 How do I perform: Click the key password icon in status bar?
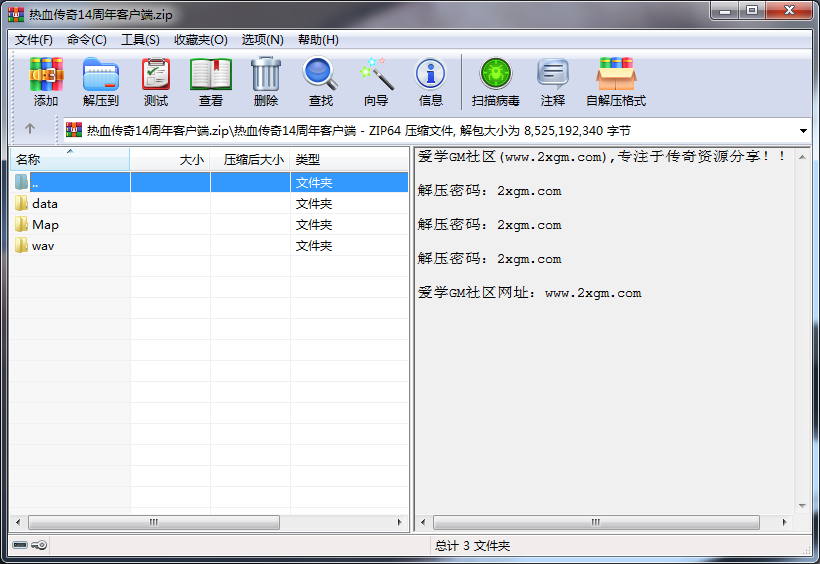(x=39, y=545)
